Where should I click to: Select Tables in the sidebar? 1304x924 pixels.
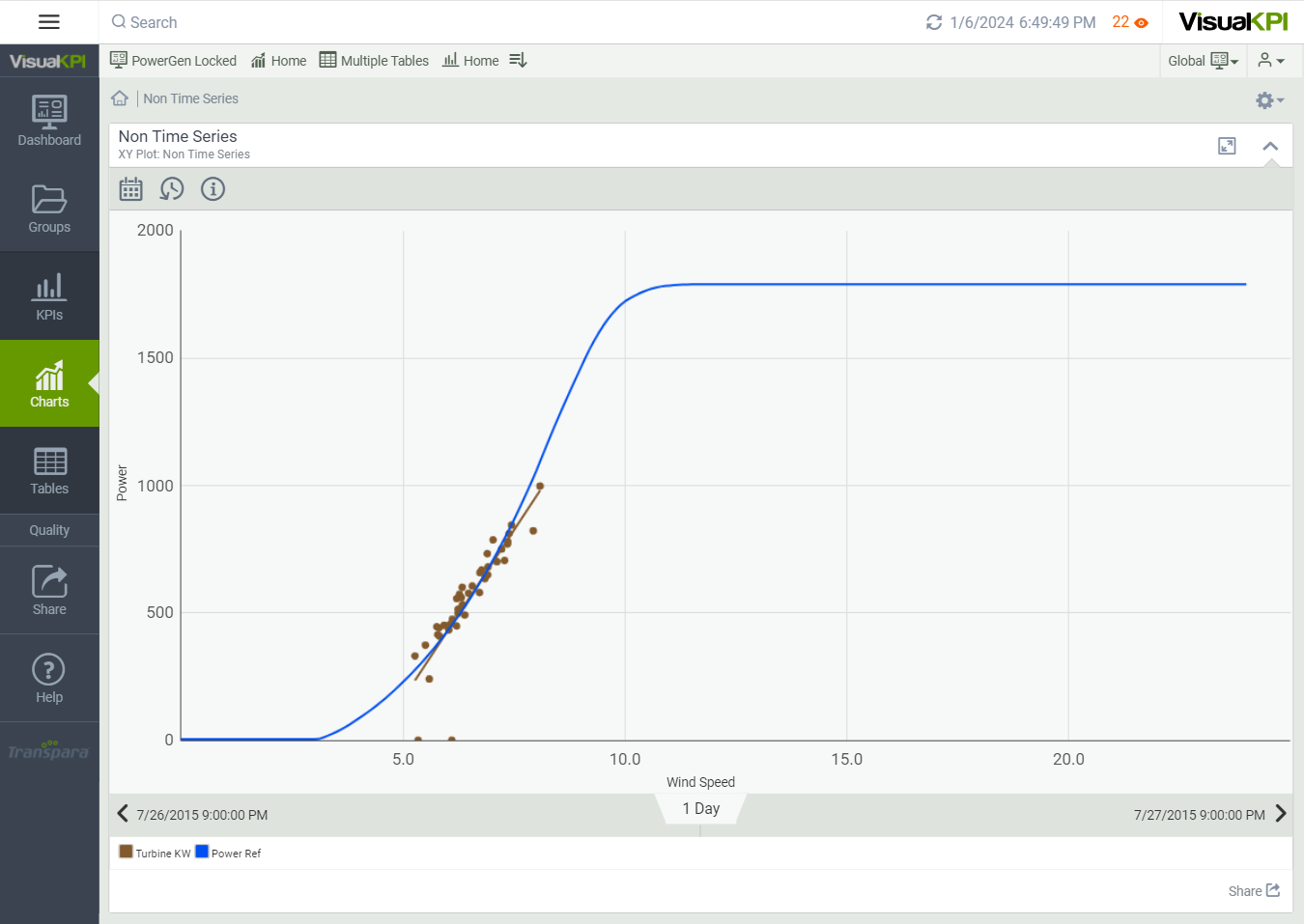49,470
